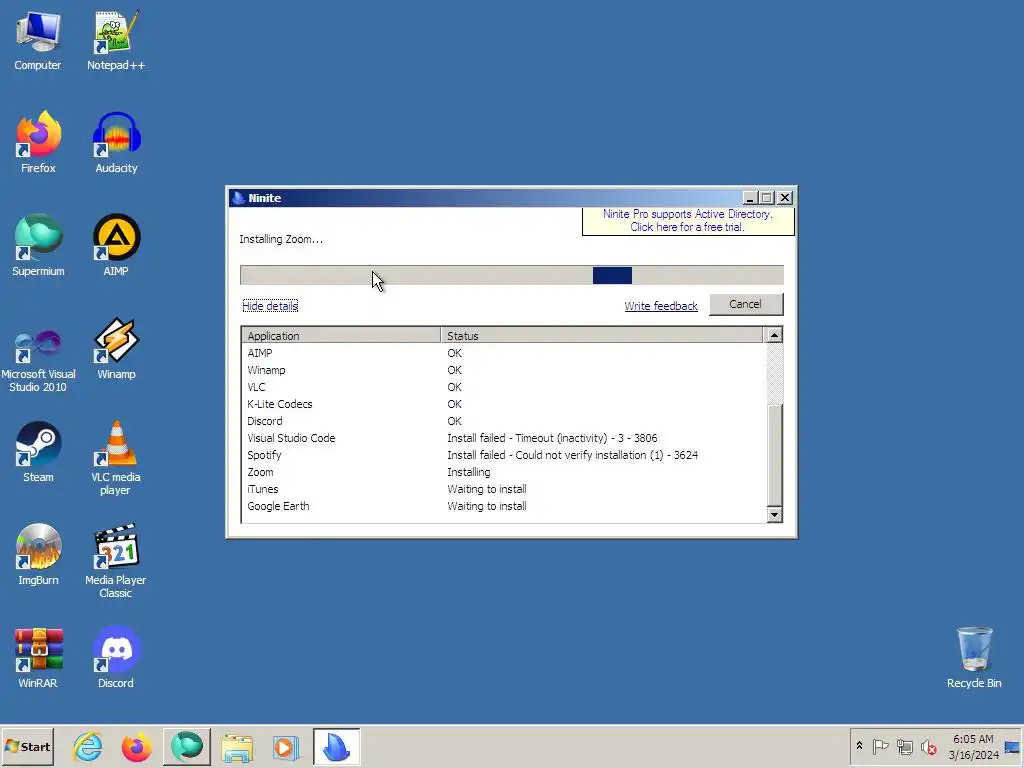Viewport: 1024px width, 768px height.
Task: Select the Spotify row in list
Action: click(502, 455)
